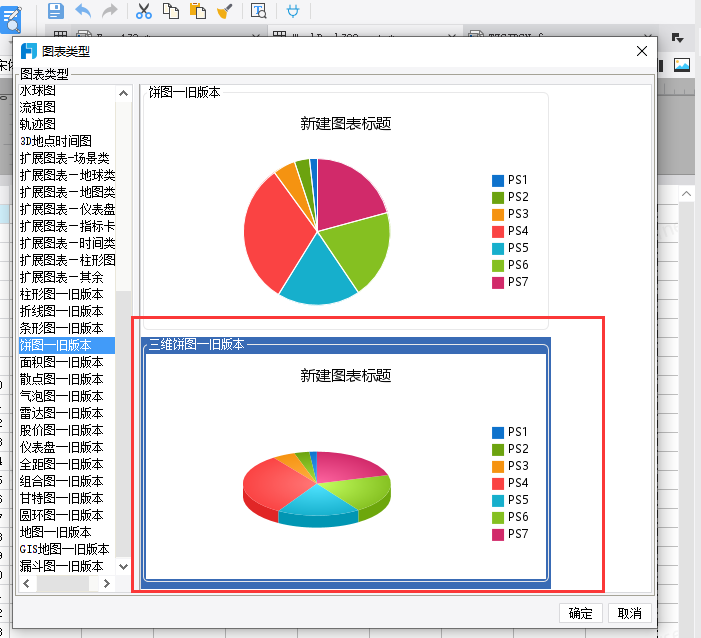The width and height of the screenshot is (701, 638).
Task: Click the plug connection icon
Action: pyautogui.click(x=293, y=11)
